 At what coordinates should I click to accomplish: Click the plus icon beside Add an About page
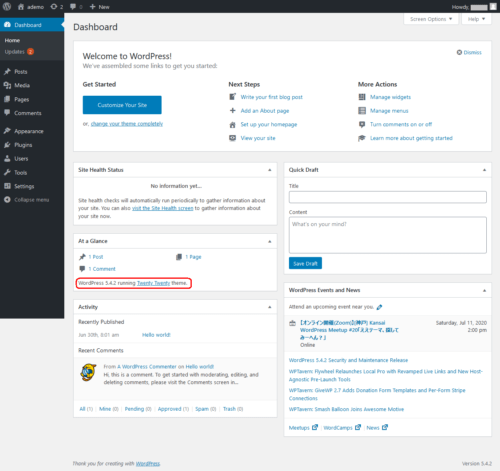pyautogui.click(x=232, y=111)
